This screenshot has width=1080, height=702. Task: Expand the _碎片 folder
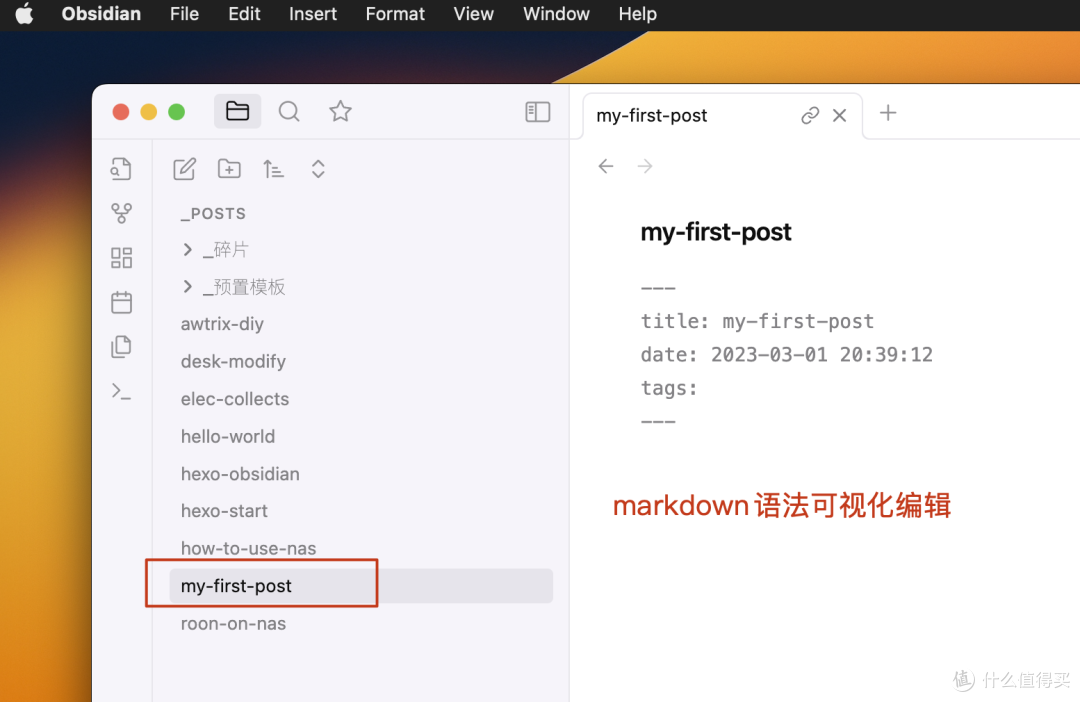(x=188, y=249)
